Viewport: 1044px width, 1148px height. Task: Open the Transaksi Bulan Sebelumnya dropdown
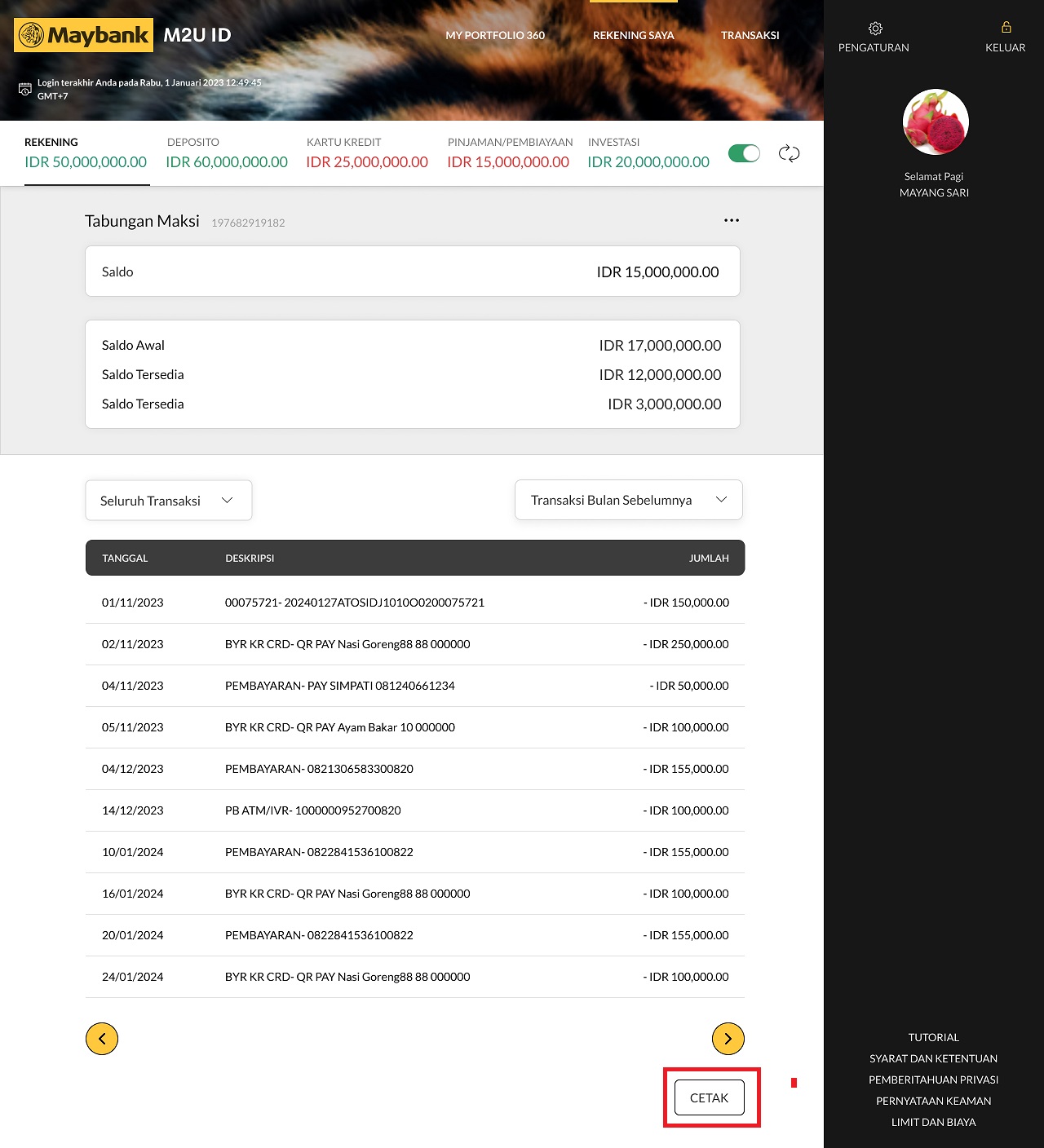[629, 500]
